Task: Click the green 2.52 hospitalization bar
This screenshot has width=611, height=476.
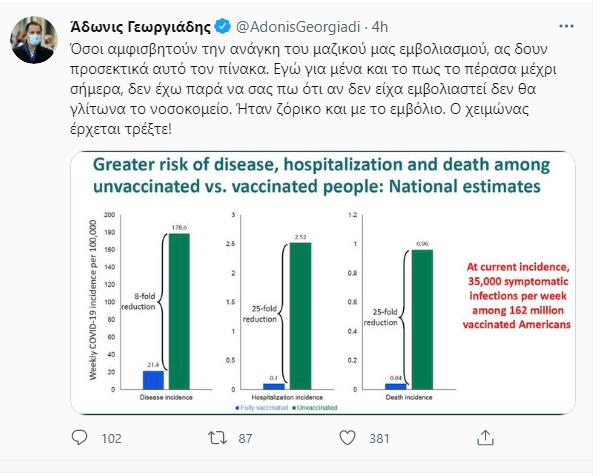Action: 300,316
